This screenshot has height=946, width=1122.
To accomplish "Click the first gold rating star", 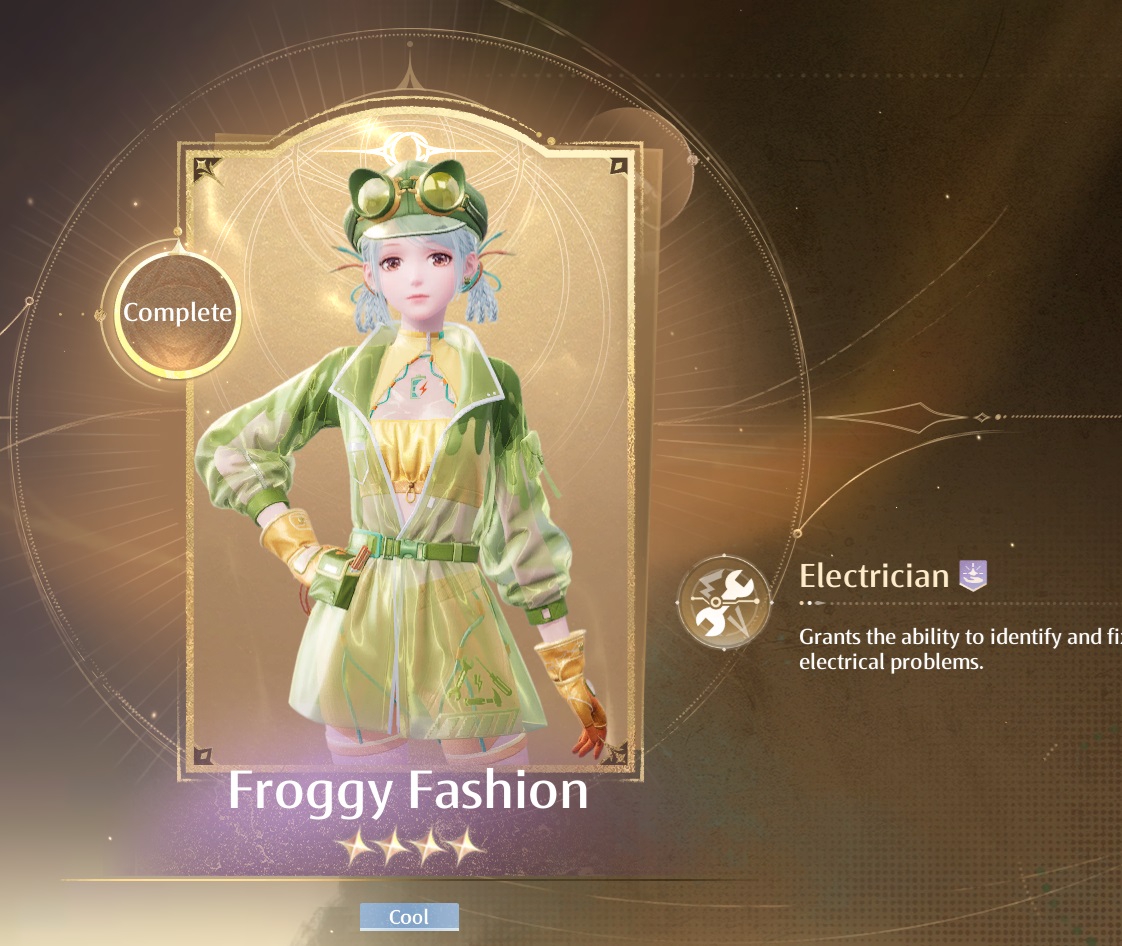I will (356, 848).
